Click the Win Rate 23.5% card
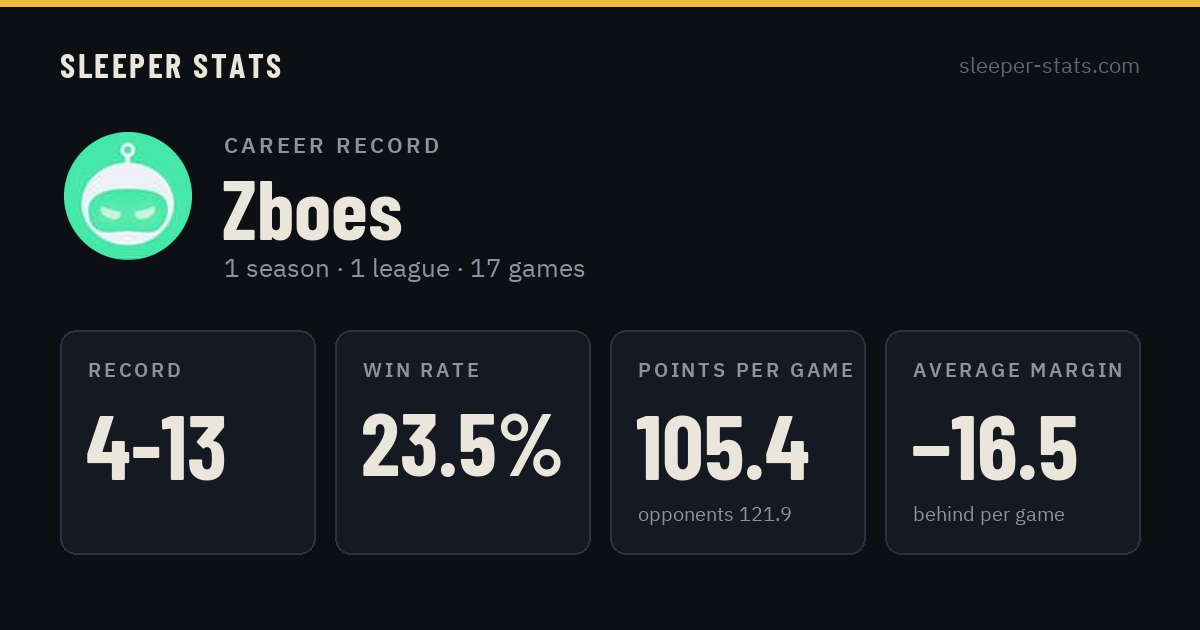The height and width of the screenshot is (630, 1200). 463,442
